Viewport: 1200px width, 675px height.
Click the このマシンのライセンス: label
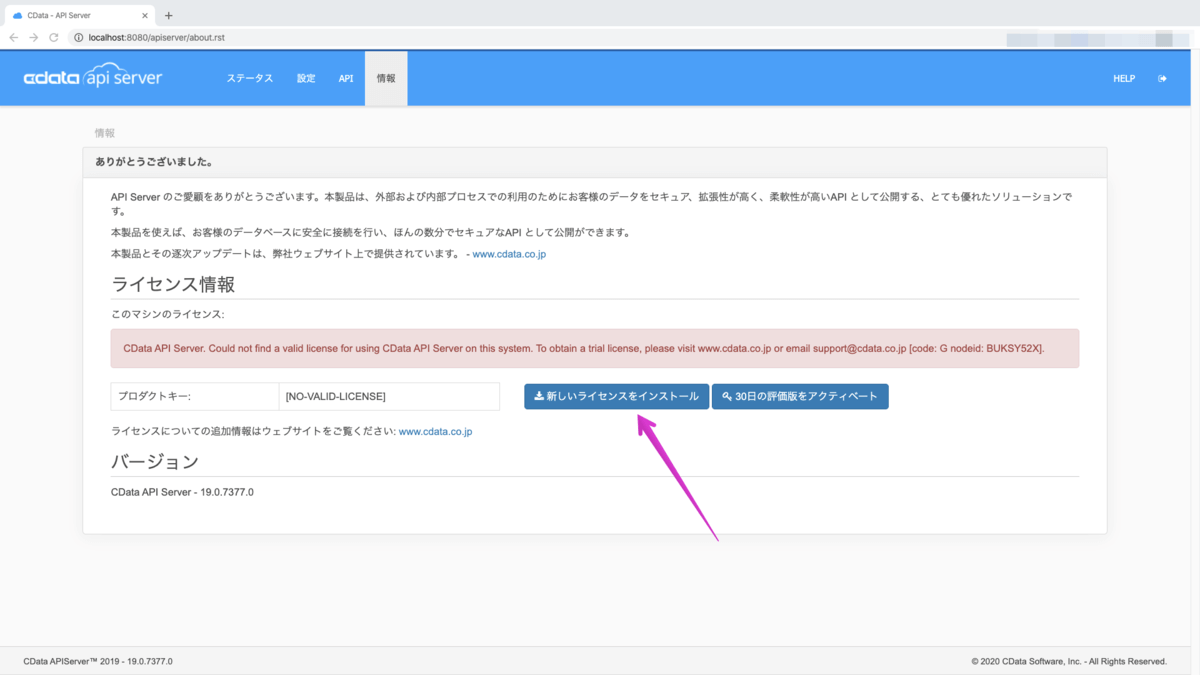pos(167,314)
